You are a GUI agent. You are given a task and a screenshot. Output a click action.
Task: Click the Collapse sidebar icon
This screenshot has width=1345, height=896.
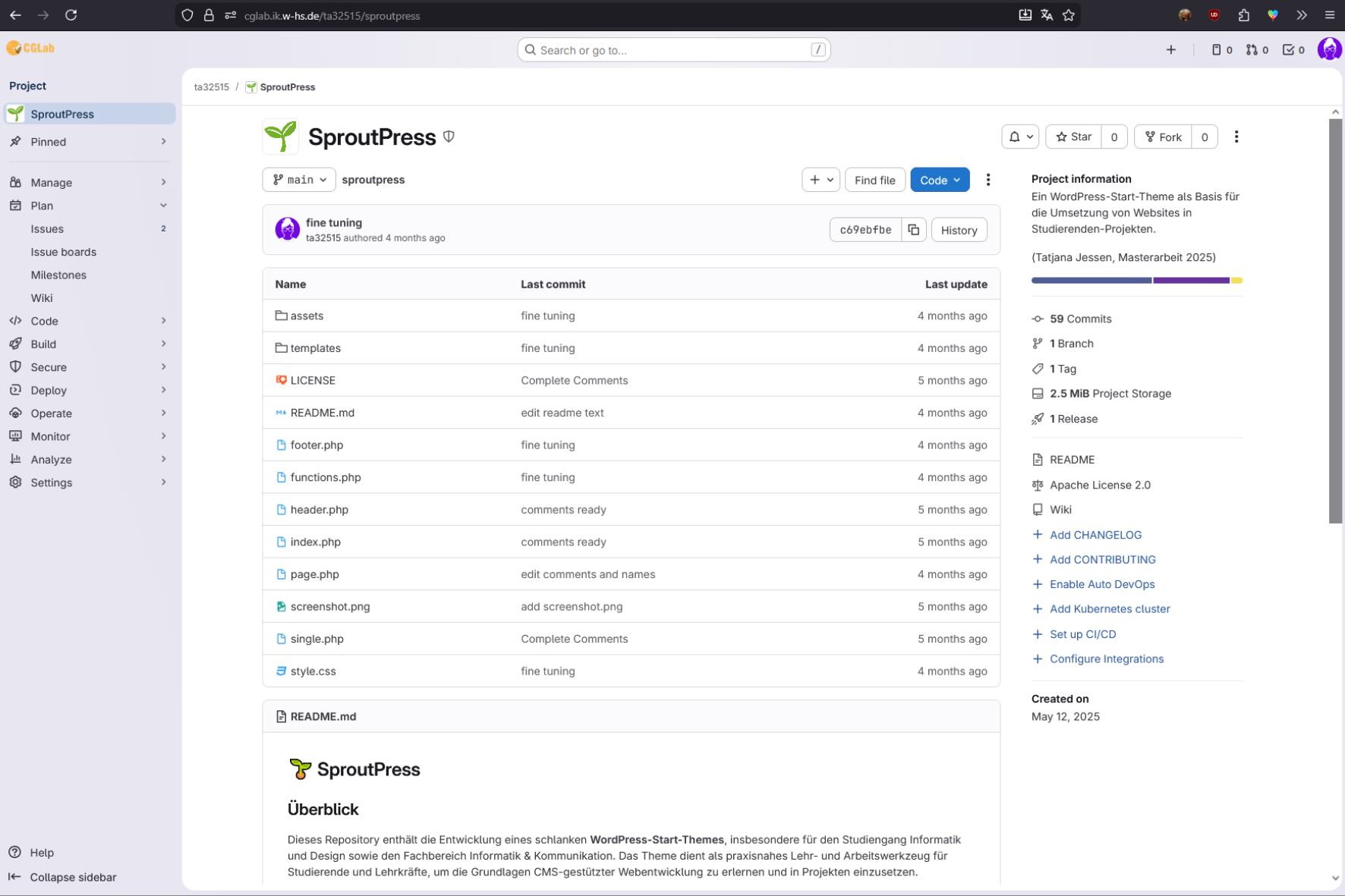pos(14,877)
